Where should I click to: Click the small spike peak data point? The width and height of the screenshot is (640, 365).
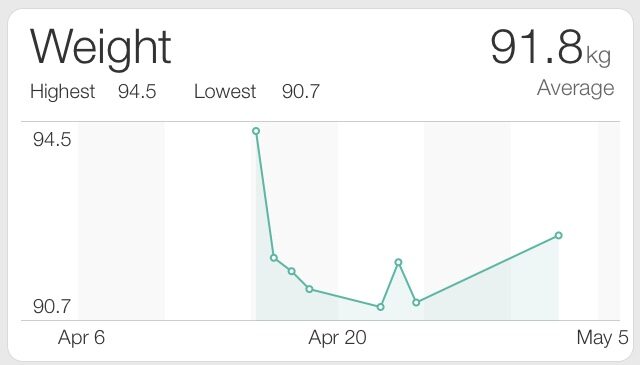coord(398,262)
